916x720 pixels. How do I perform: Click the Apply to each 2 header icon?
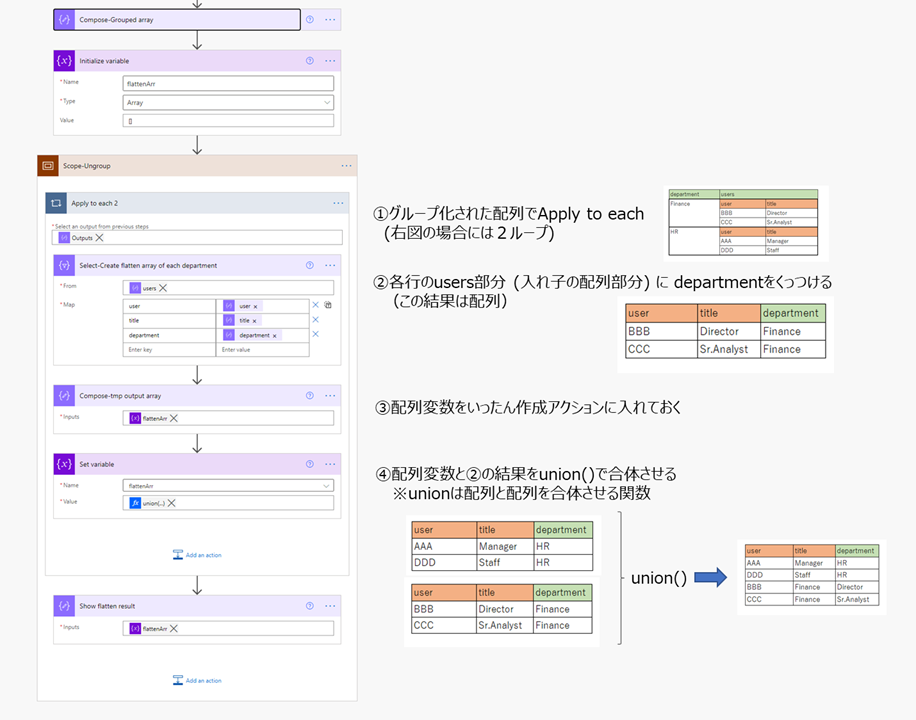point(56,203)
